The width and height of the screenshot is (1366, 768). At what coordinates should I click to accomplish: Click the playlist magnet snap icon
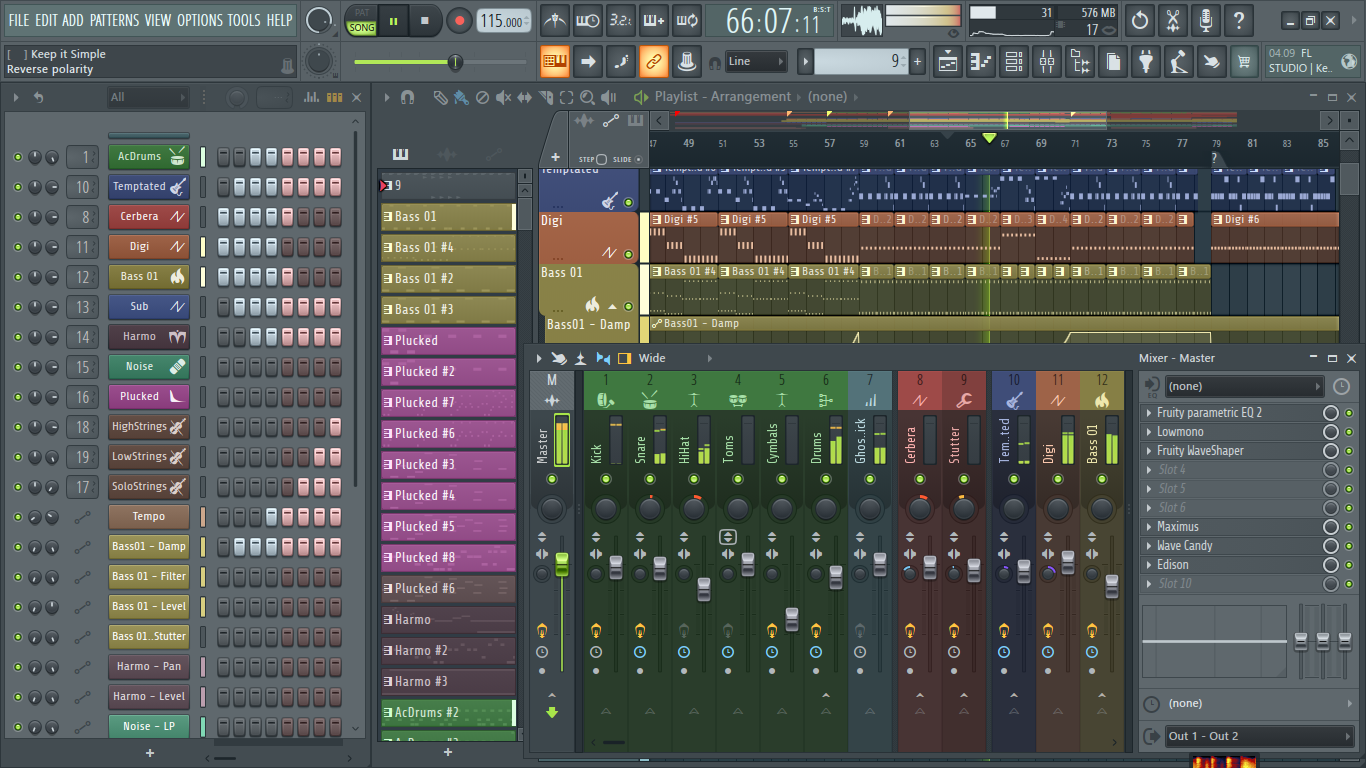(407, 97)
